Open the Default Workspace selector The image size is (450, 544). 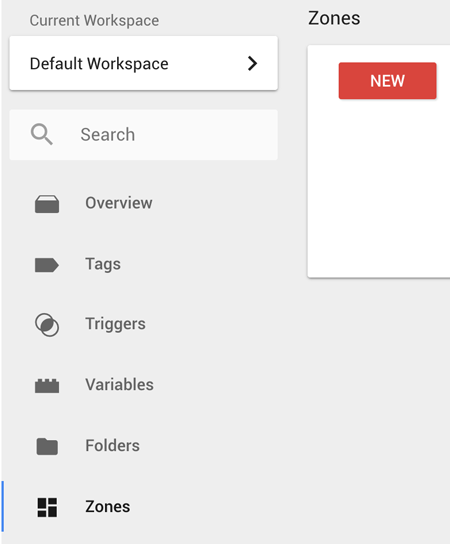point(144,63)
